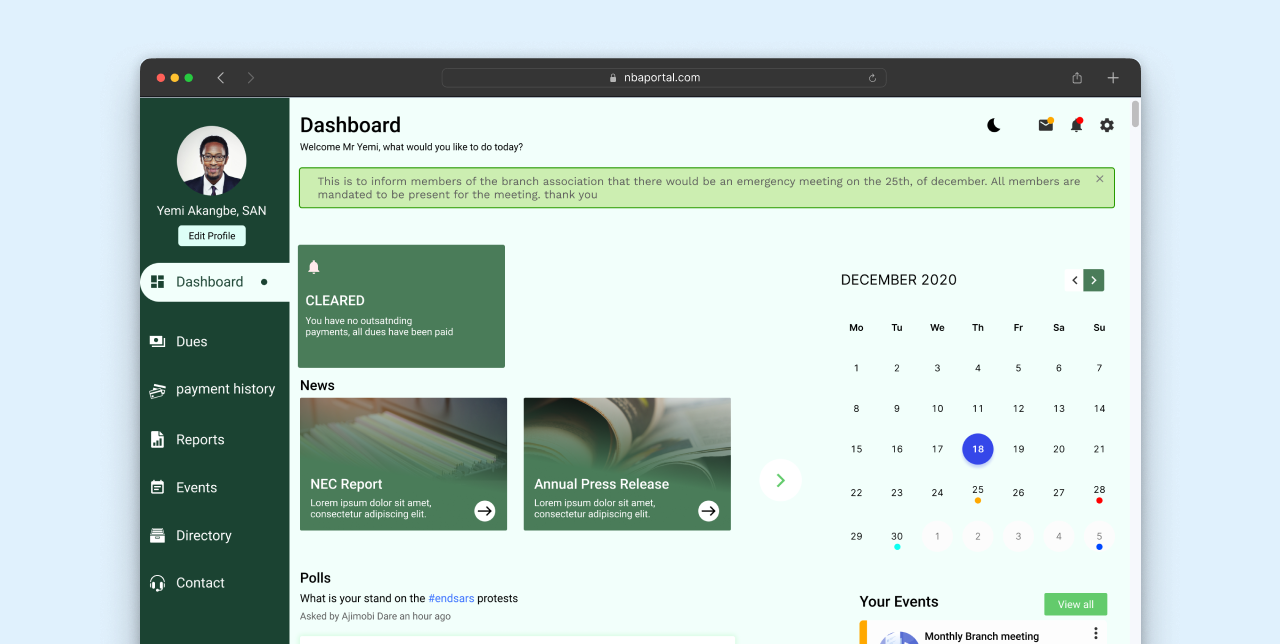The height and width of the screenshot is (644, 1280).
Task: Select December 25 on the calendar
Action: click(978, 490)
